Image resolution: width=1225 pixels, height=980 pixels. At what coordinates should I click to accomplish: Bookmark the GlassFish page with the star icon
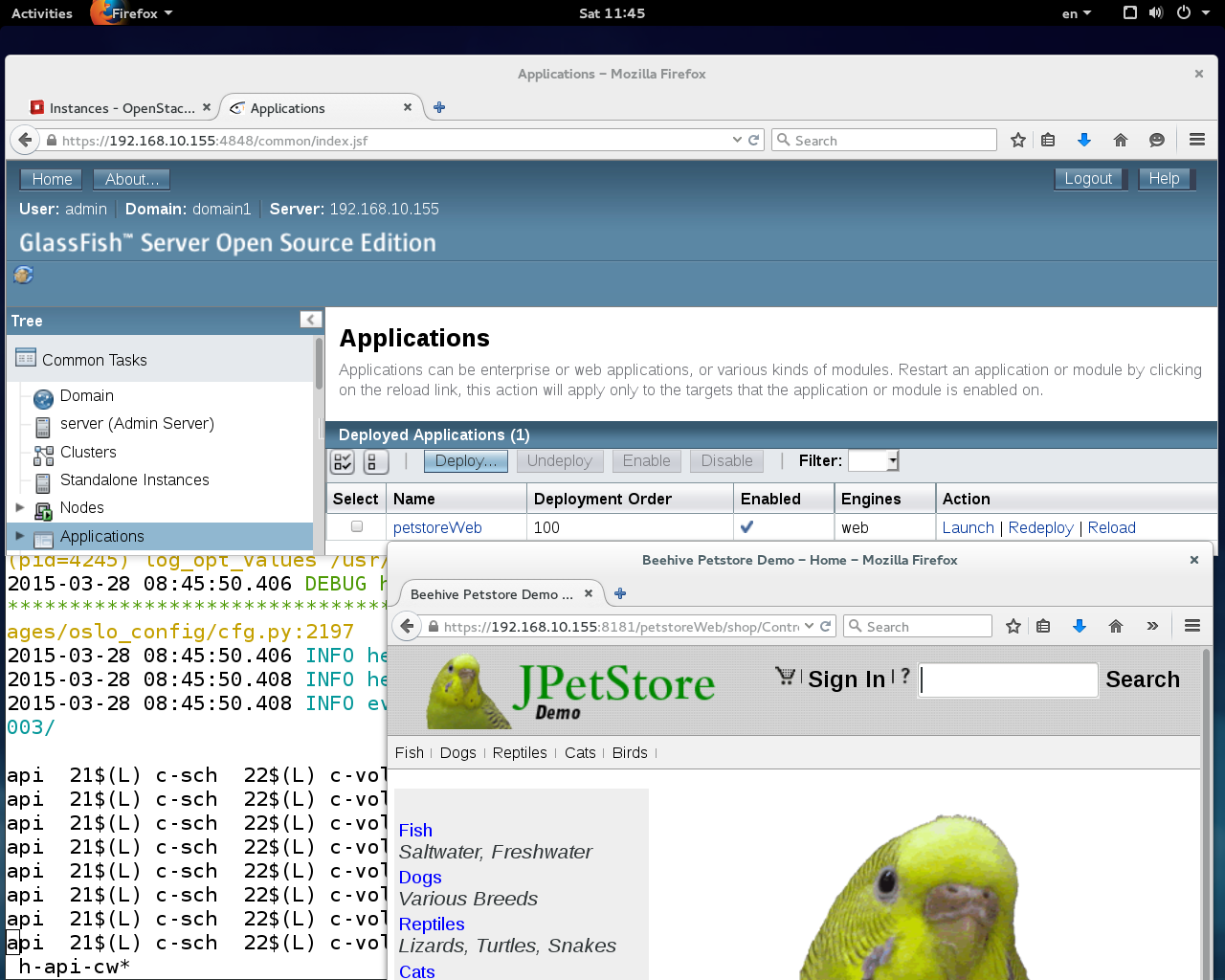tap(1018, 140)
